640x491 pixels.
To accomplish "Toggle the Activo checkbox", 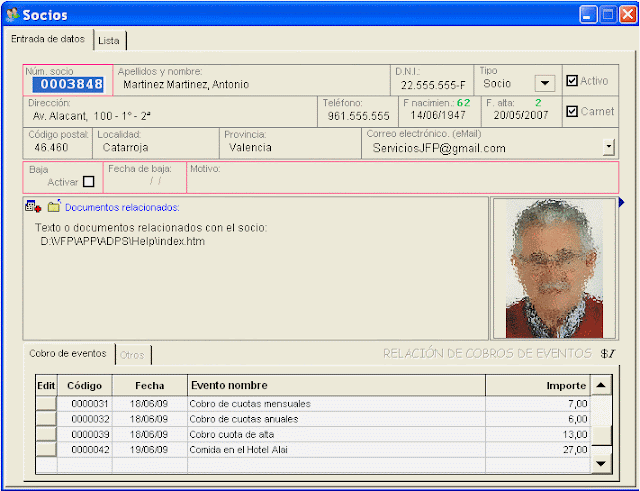I will click(572, 81).
